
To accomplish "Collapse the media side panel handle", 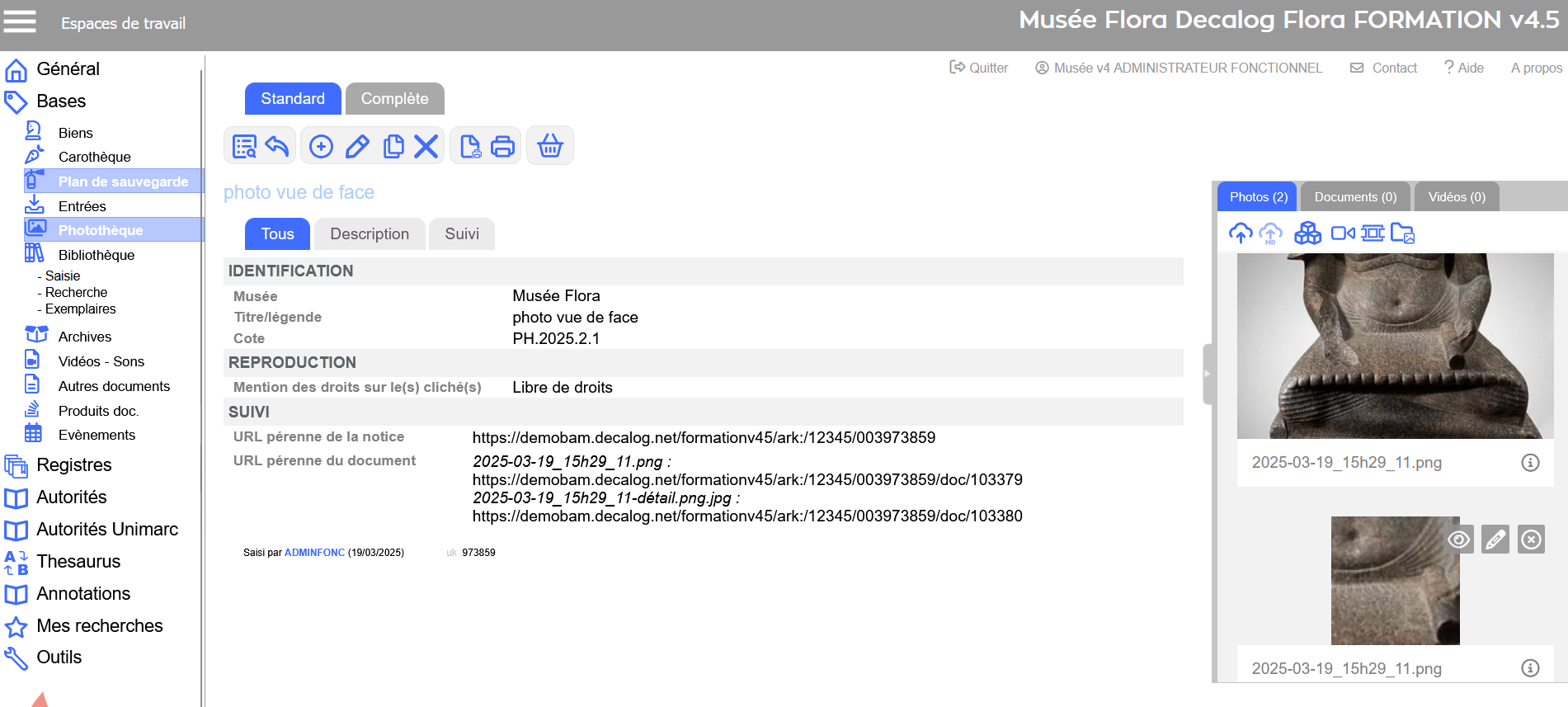I will (x=1207, y=374).
